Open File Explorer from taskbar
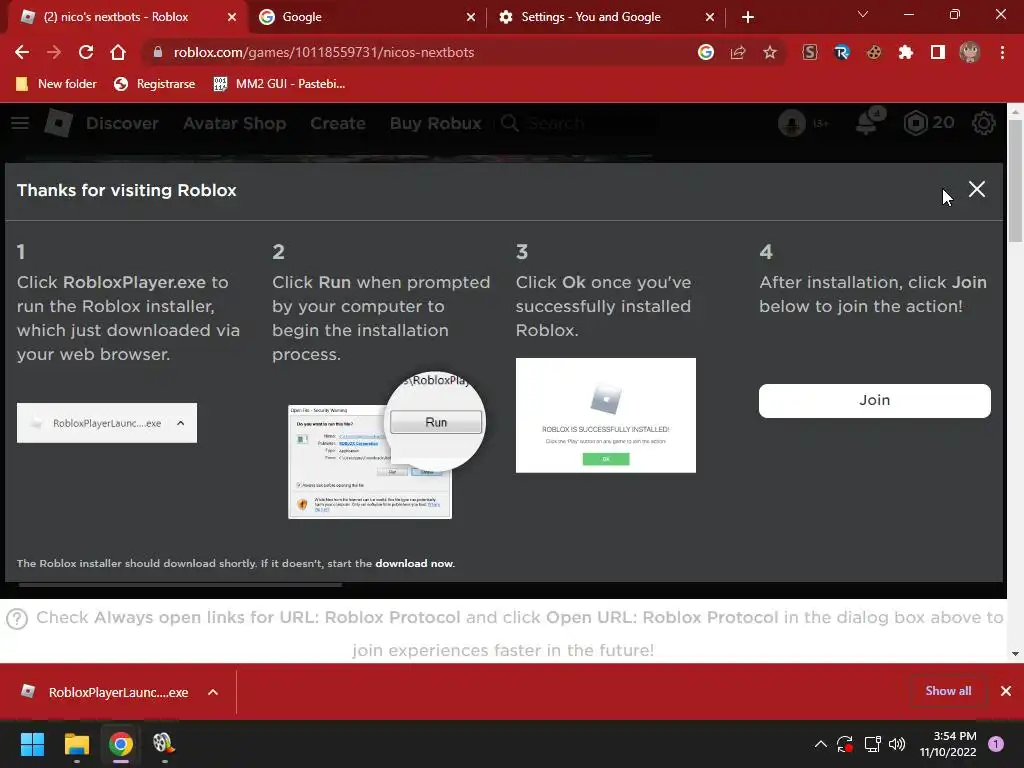Screen dimensions: 1024x768 click(x=76, y=744)
